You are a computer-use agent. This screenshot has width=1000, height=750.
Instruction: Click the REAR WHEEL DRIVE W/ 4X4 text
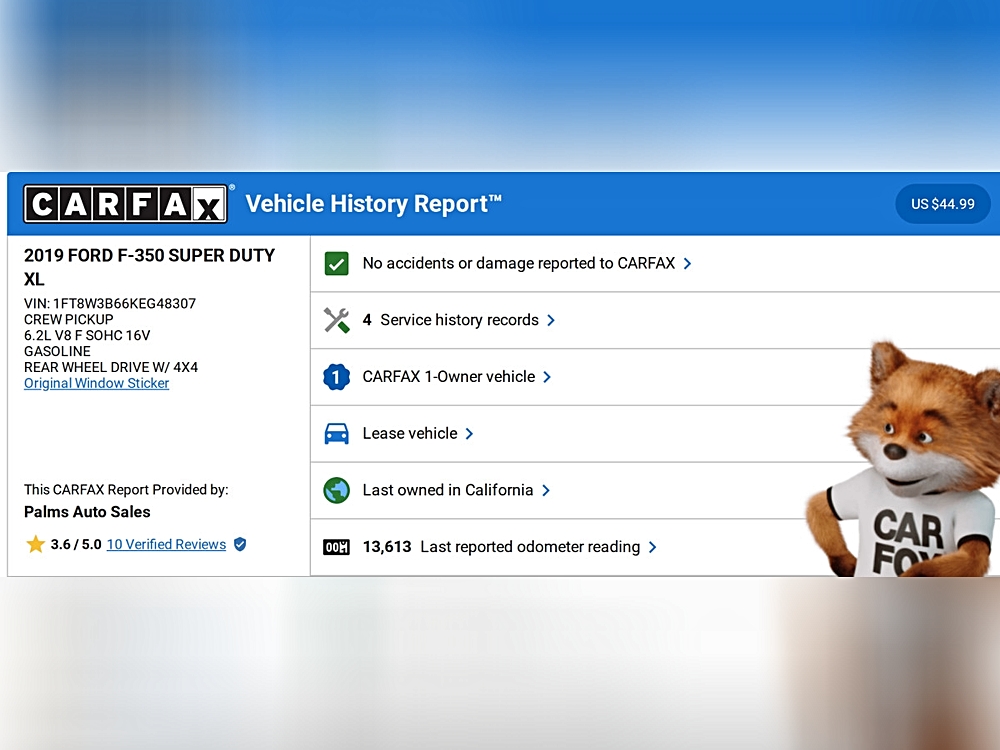(x=111, y=367)
